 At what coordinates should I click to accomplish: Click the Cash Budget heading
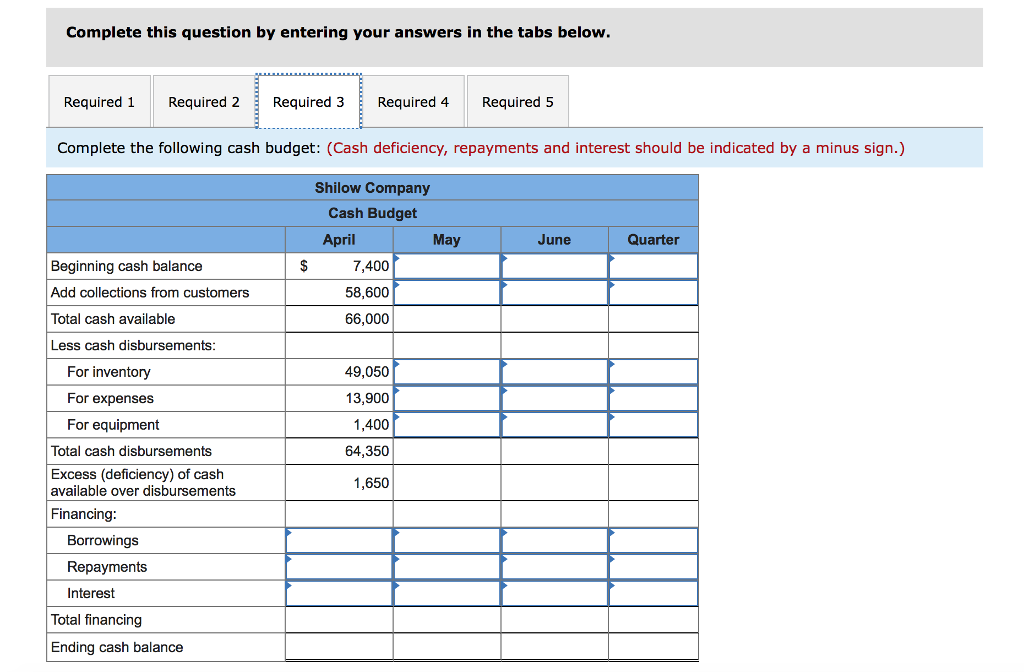click(x=372, y=214)
